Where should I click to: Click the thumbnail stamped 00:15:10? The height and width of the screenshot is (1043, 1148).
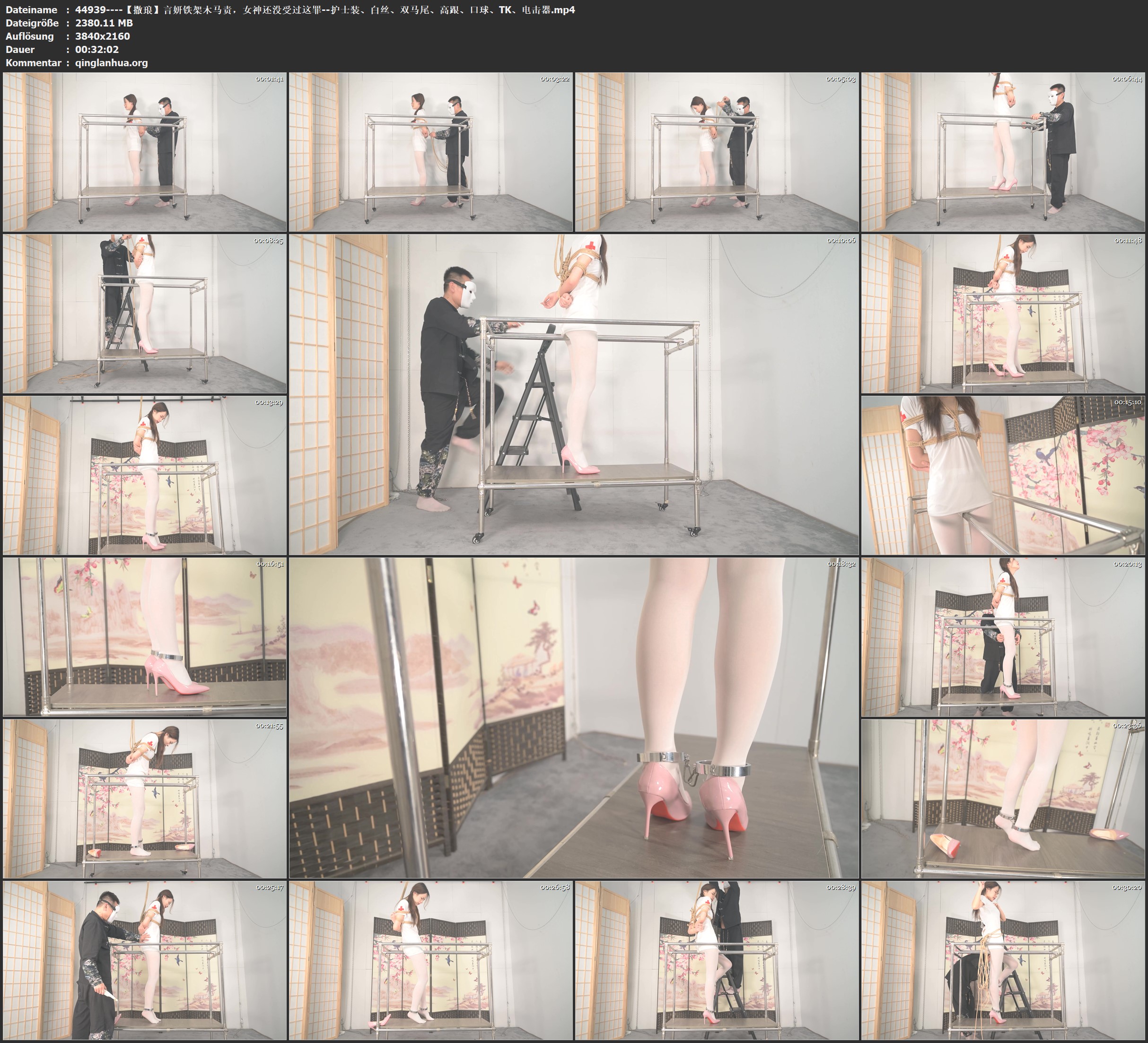(1003, 475)
